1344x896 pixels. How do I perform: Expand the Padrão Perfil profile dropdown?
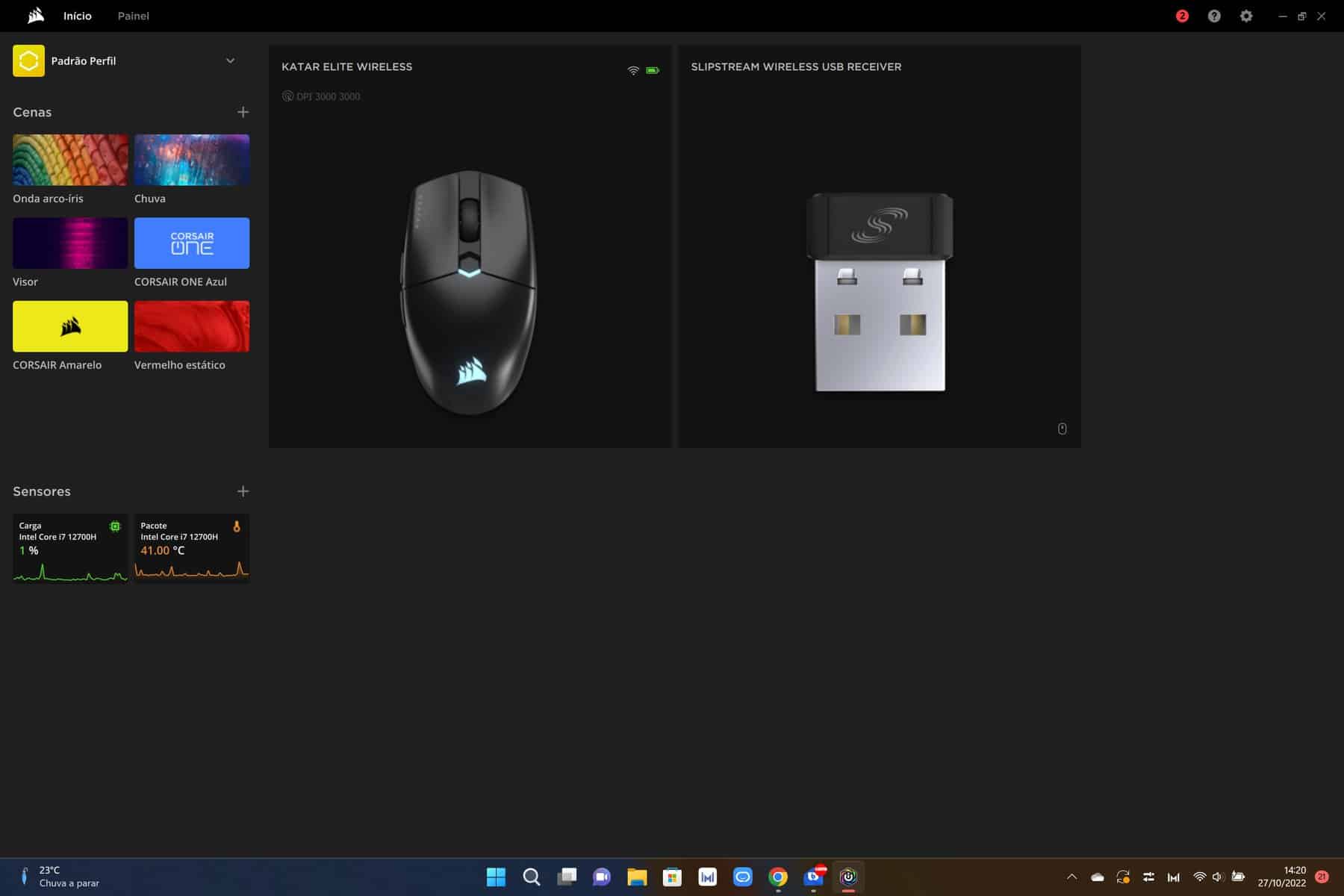pyautogui.click(x=230, y=60)
